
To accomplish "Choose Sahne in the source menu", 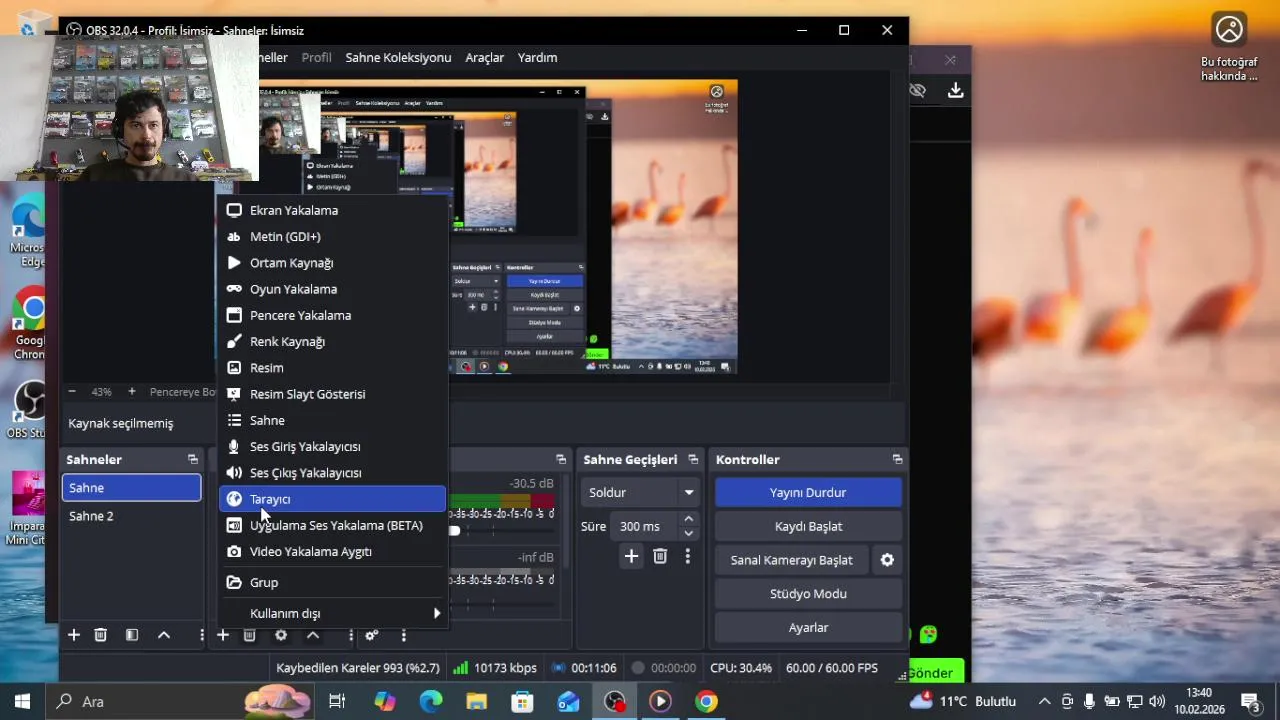I will (x=333, y=420).
